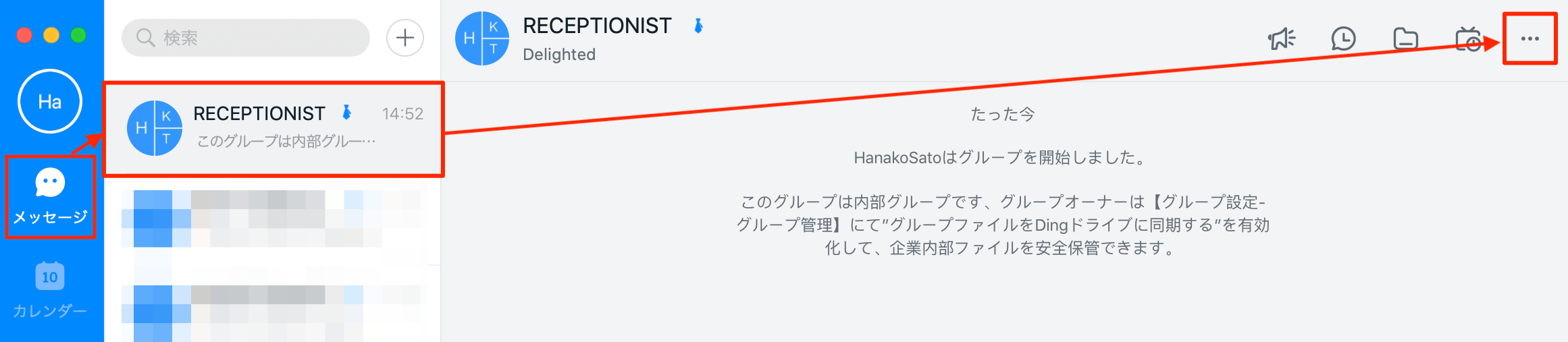
Task: Open the blurred conversation directly below RECEPTIONIST
Action: coord(273,219)
